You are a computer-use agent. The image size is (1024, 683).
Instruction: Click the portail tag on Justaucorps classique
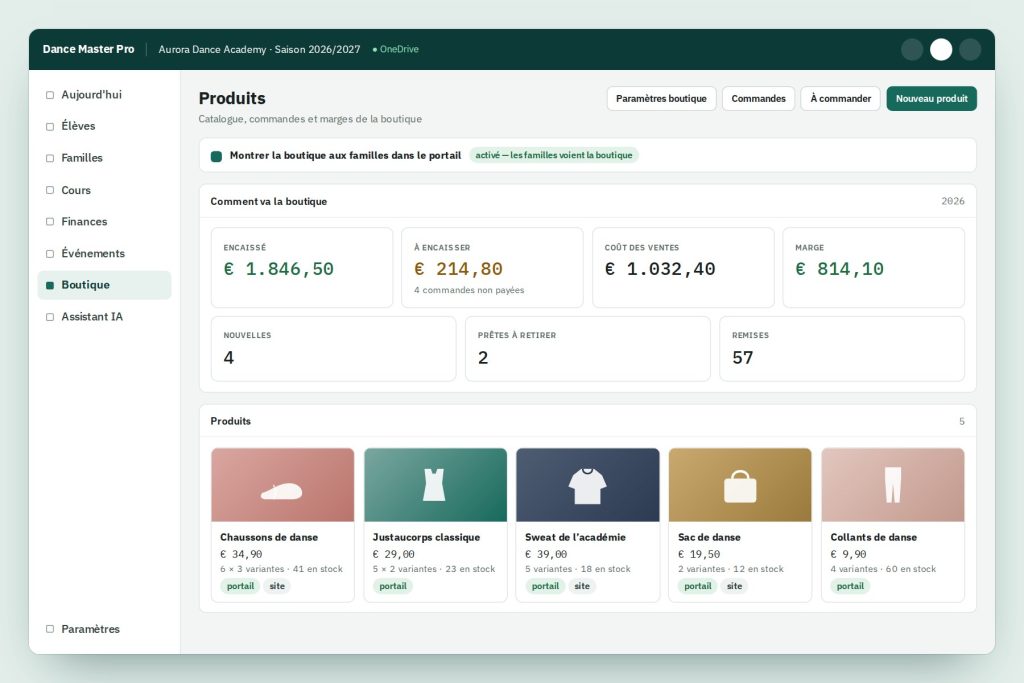tap(393, 586)
